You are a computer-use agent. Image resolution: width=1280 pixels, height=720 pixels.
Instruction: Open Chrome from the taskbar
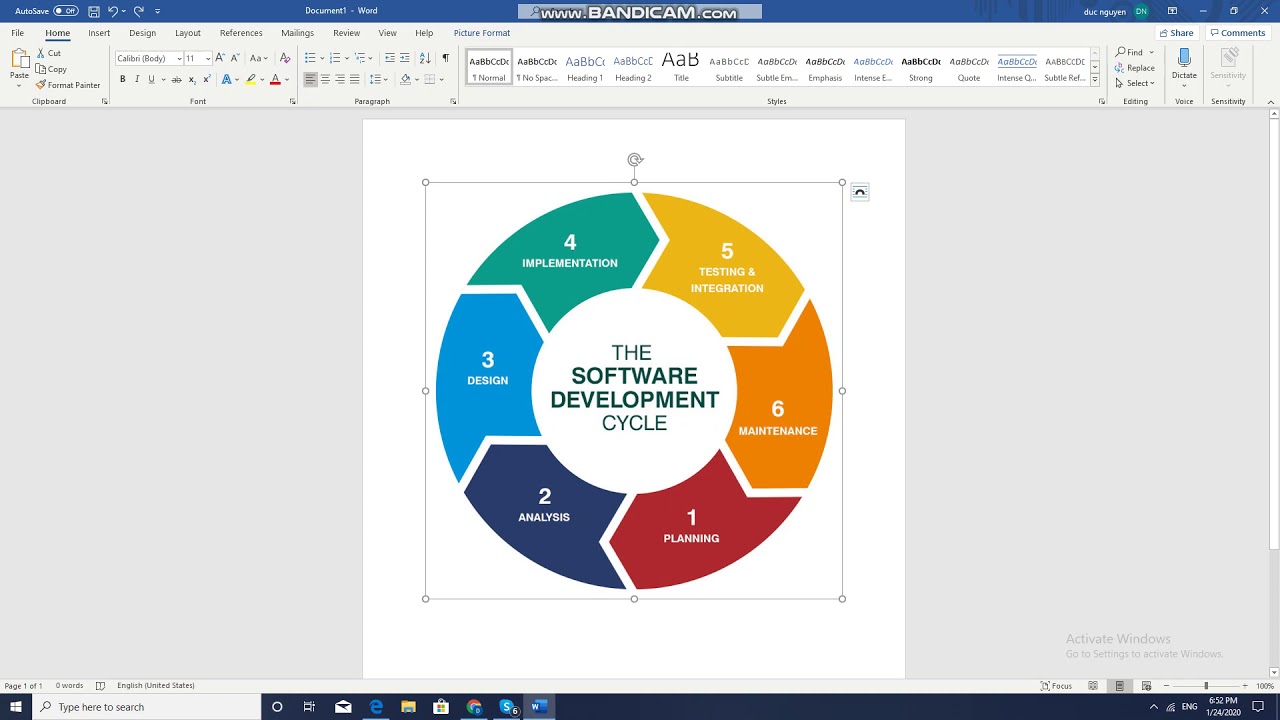pos(474,707)
